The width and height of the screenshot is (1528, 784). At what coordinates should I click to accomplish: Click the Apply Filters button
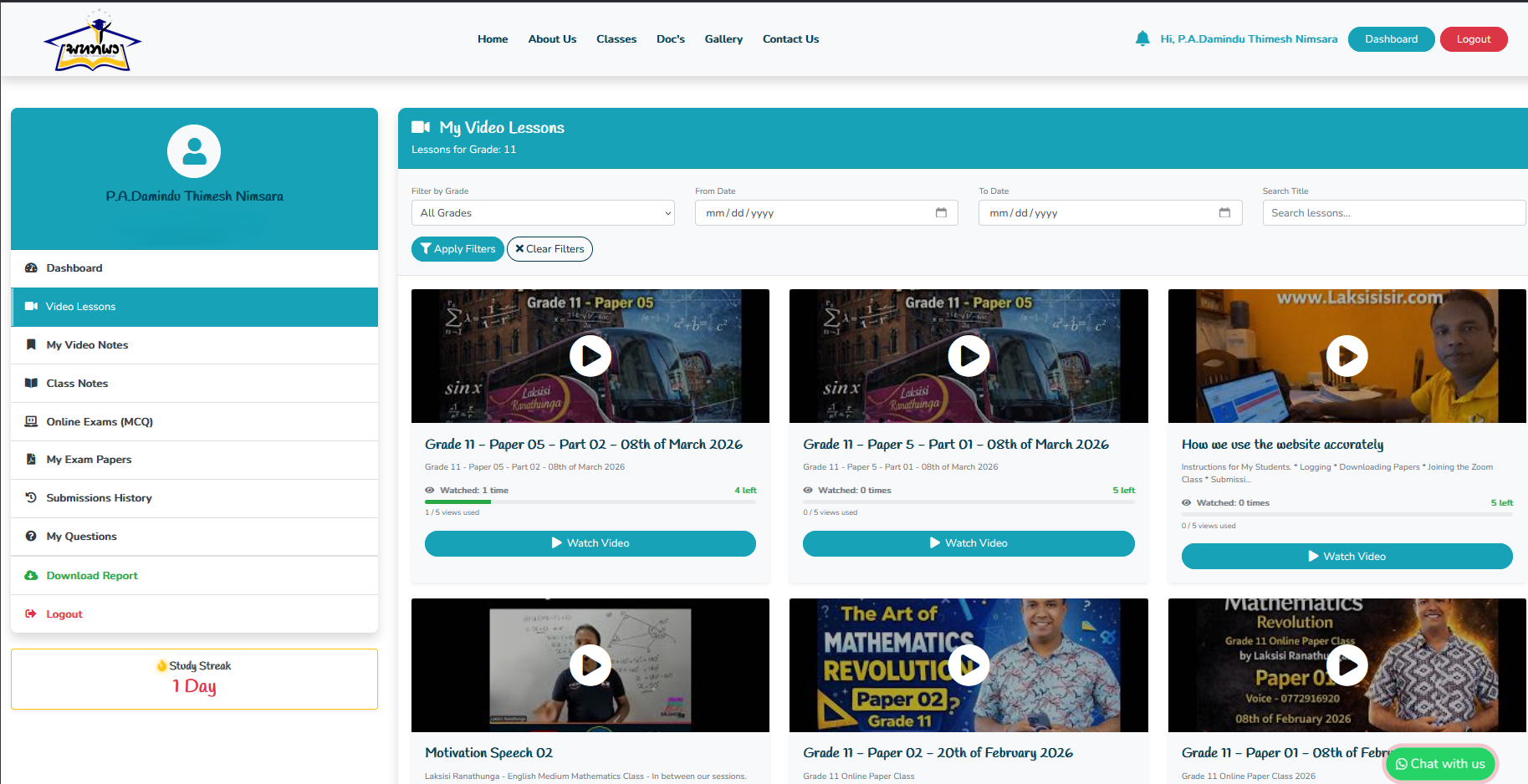(x=457, y=248)
